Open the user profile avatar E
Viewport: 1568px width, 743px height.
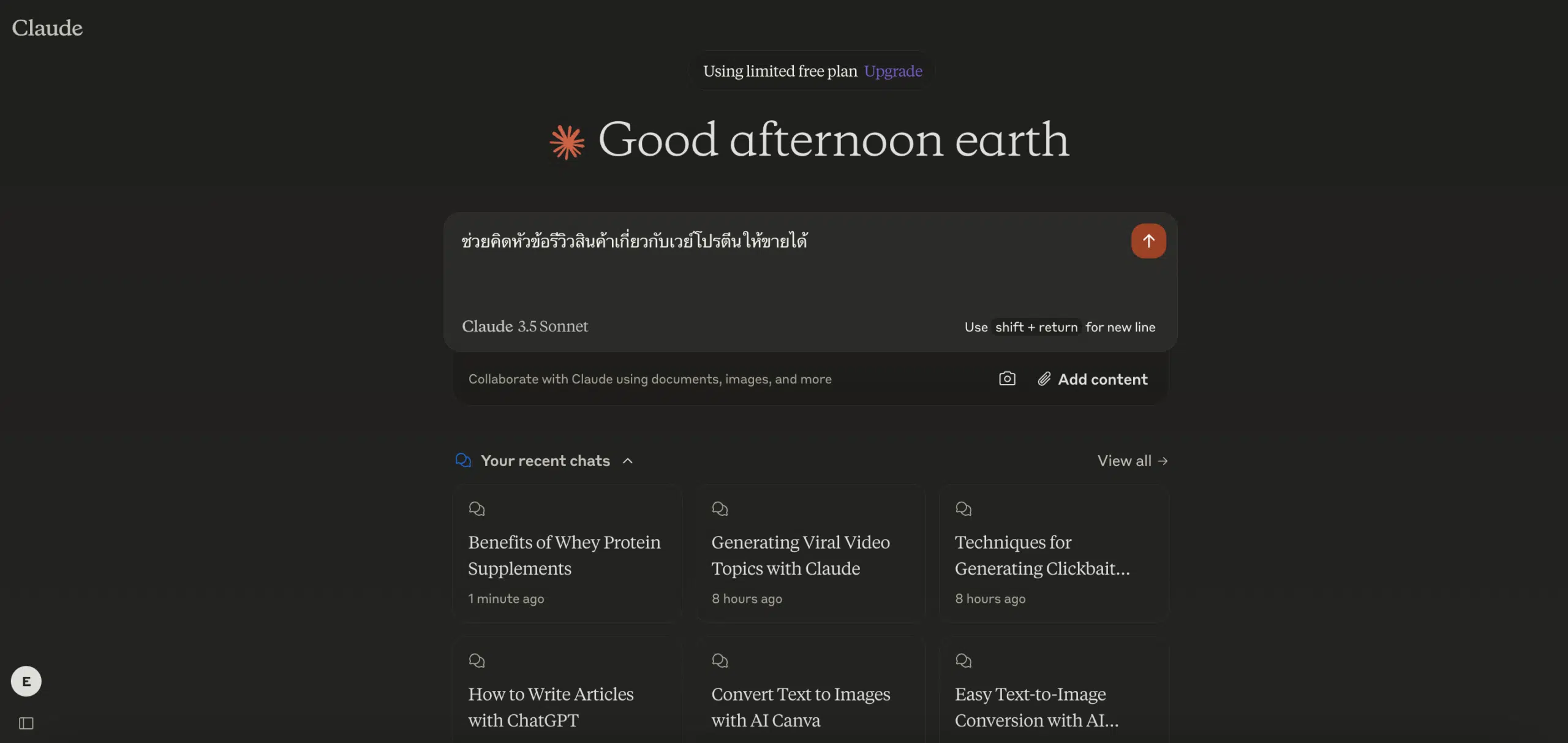click(26, 681)
